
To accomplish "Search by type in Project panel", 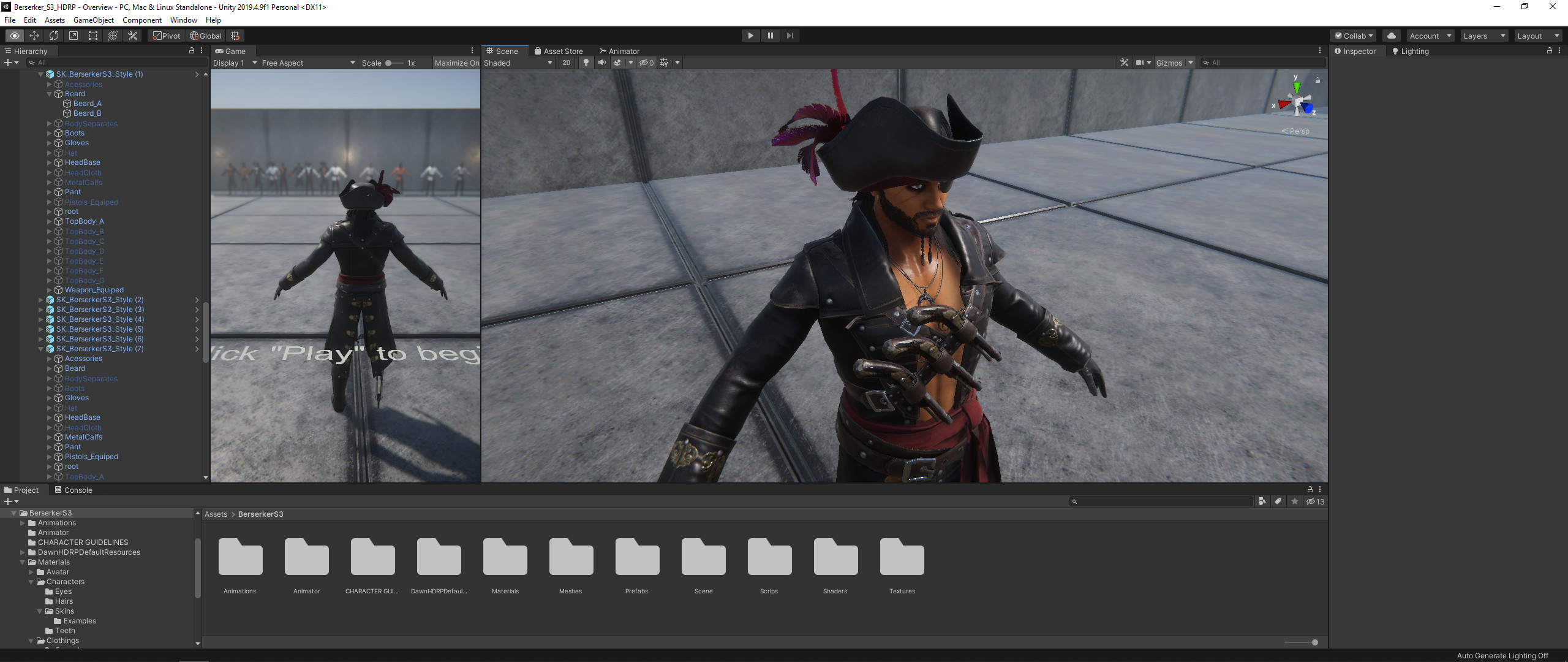I will [1262, 501].
